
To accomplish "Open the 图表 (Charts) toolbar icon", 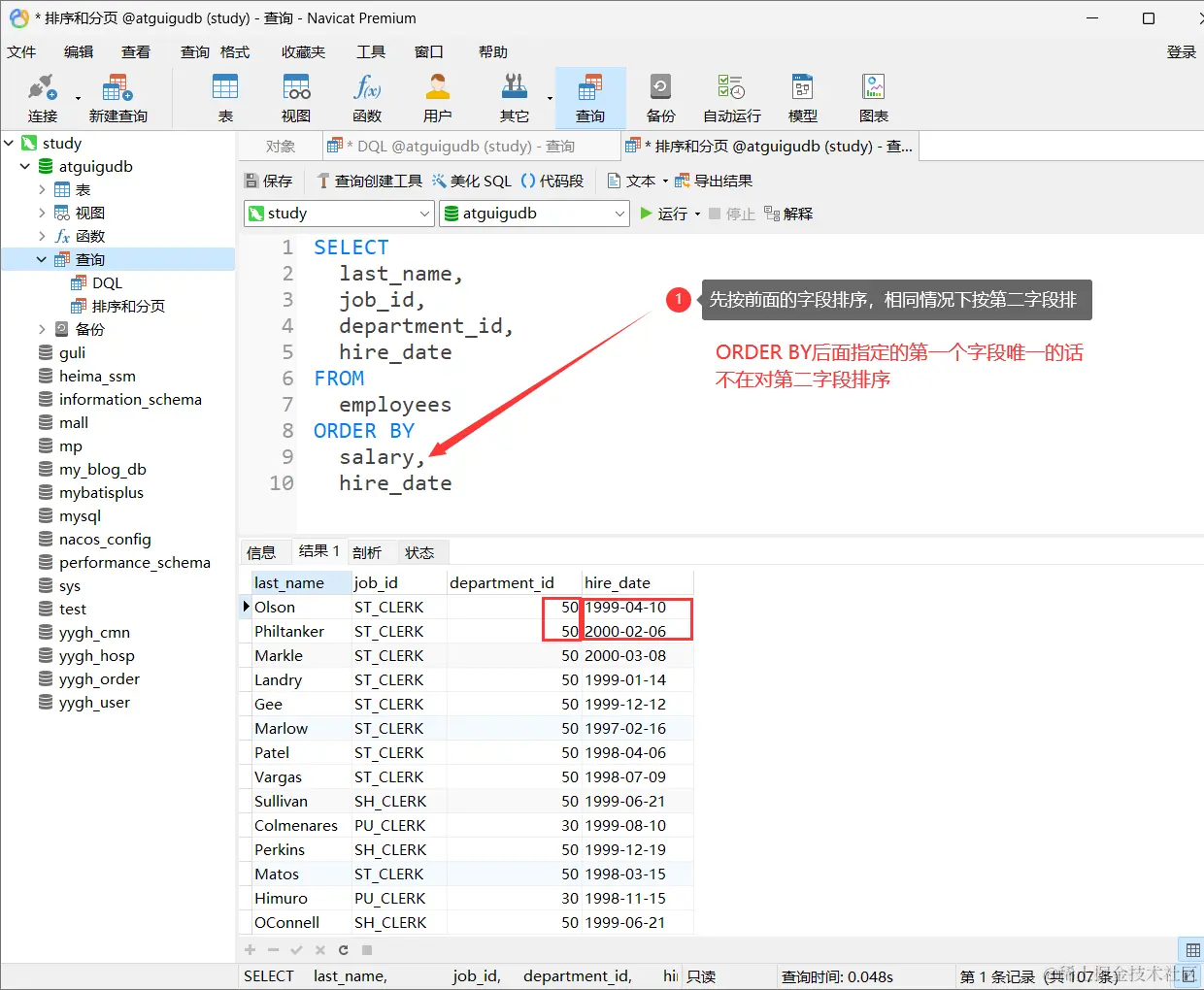I will tap(874, 99).
